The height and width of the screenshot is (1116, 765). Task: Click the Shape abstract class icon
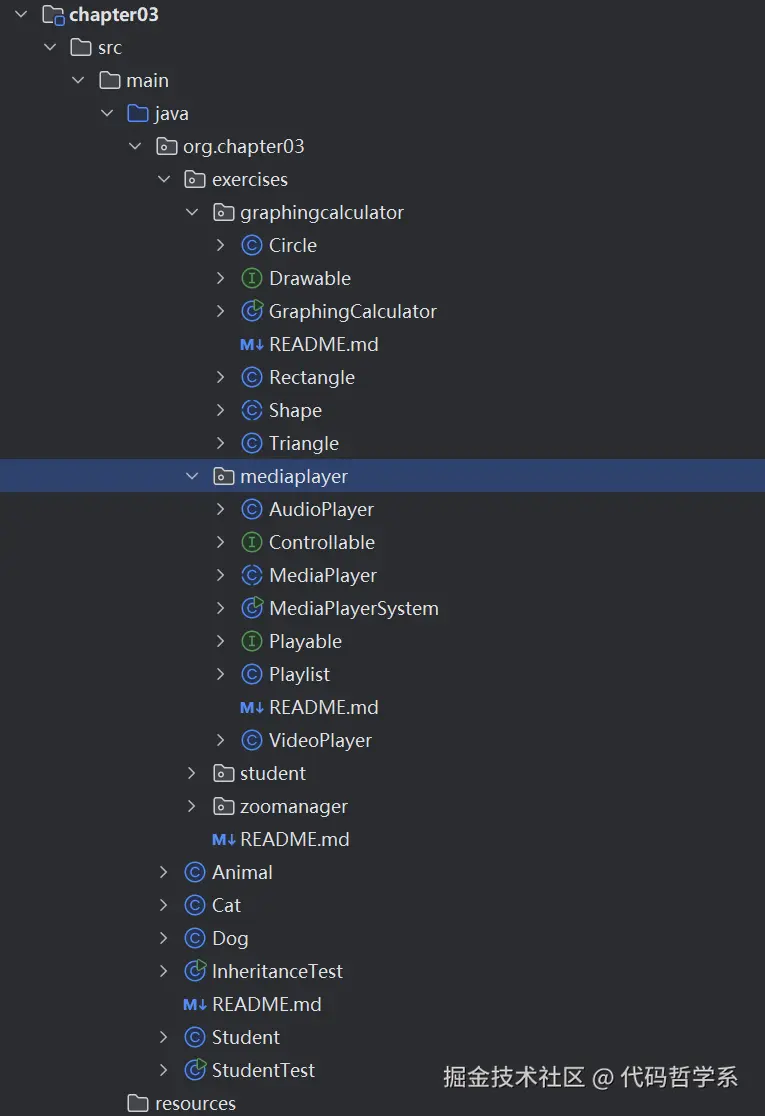[x=251, y=411]
